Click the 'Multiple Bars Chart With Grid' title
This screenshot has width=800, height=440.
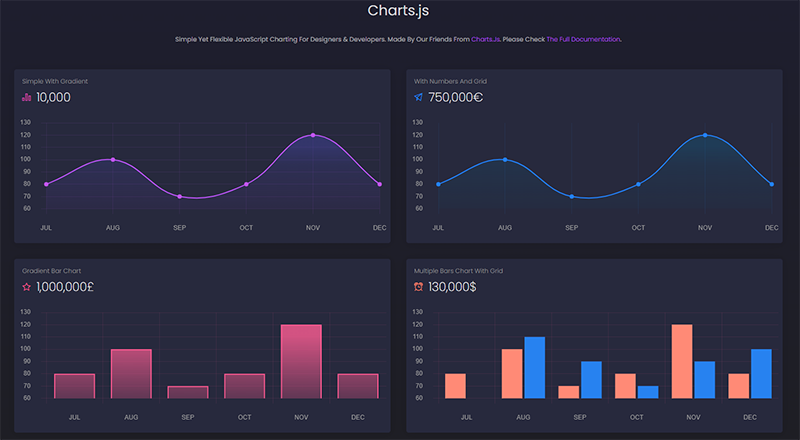click(x=458, y=271)
